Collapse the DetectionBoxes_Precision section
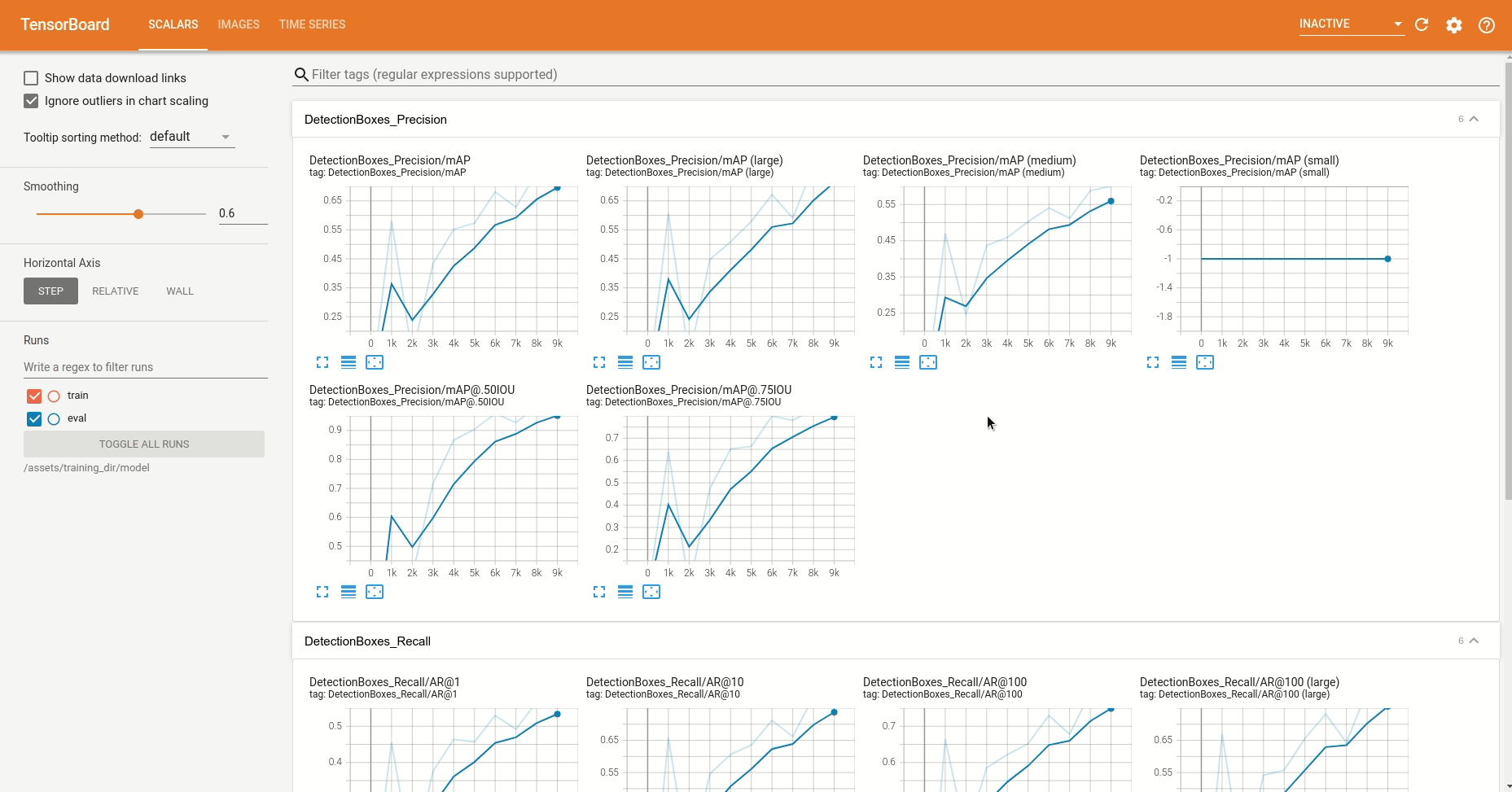1512x792 pixels. [x=1474, y=119]
